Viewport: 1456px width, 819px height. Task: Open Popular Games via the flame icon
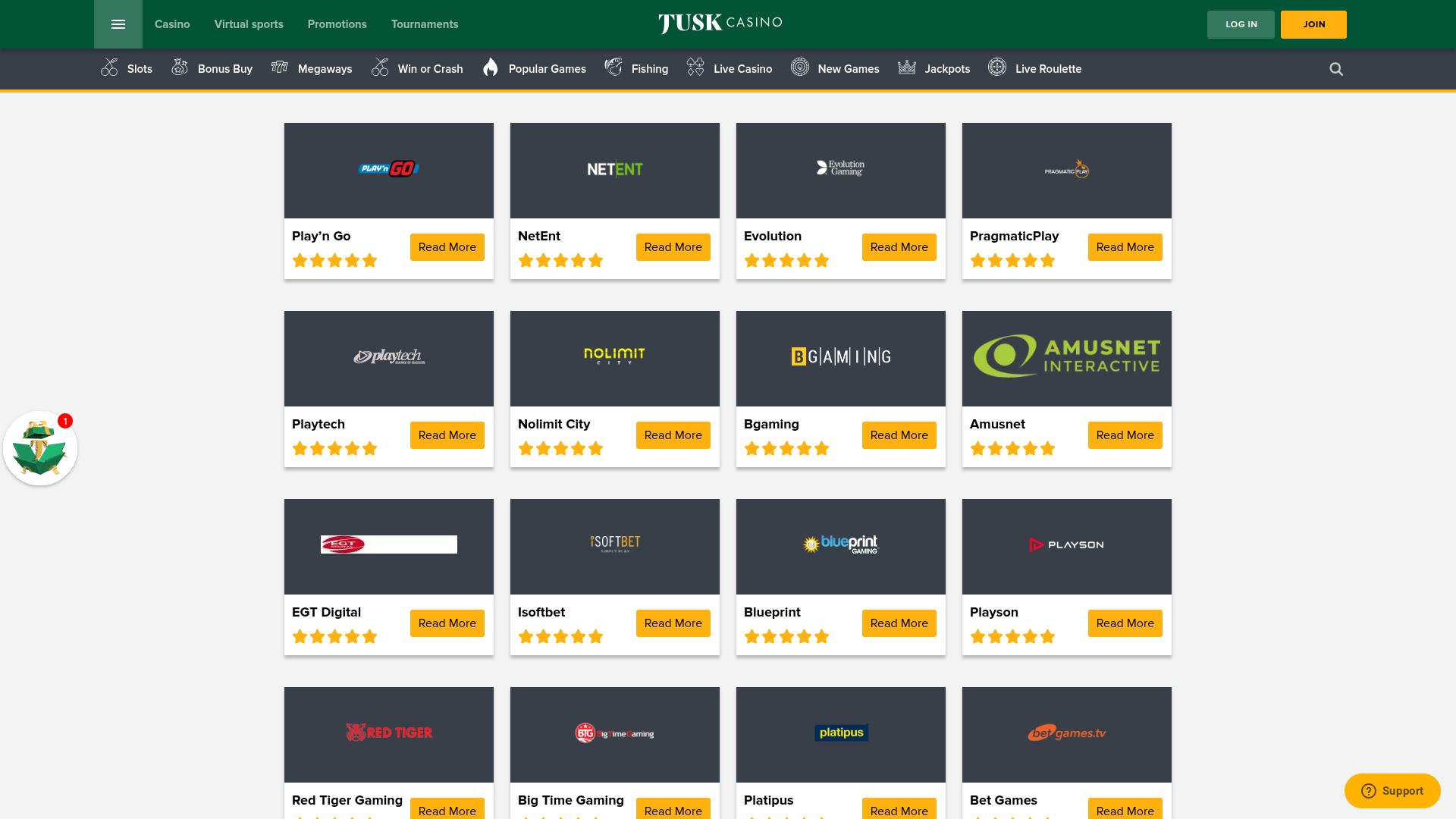point(491,67)
